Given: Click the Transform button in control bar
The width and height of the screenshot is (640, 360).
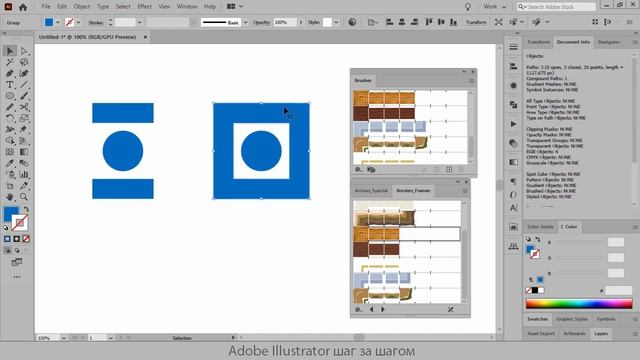Looking at the screenshot, I should [476, 22].
